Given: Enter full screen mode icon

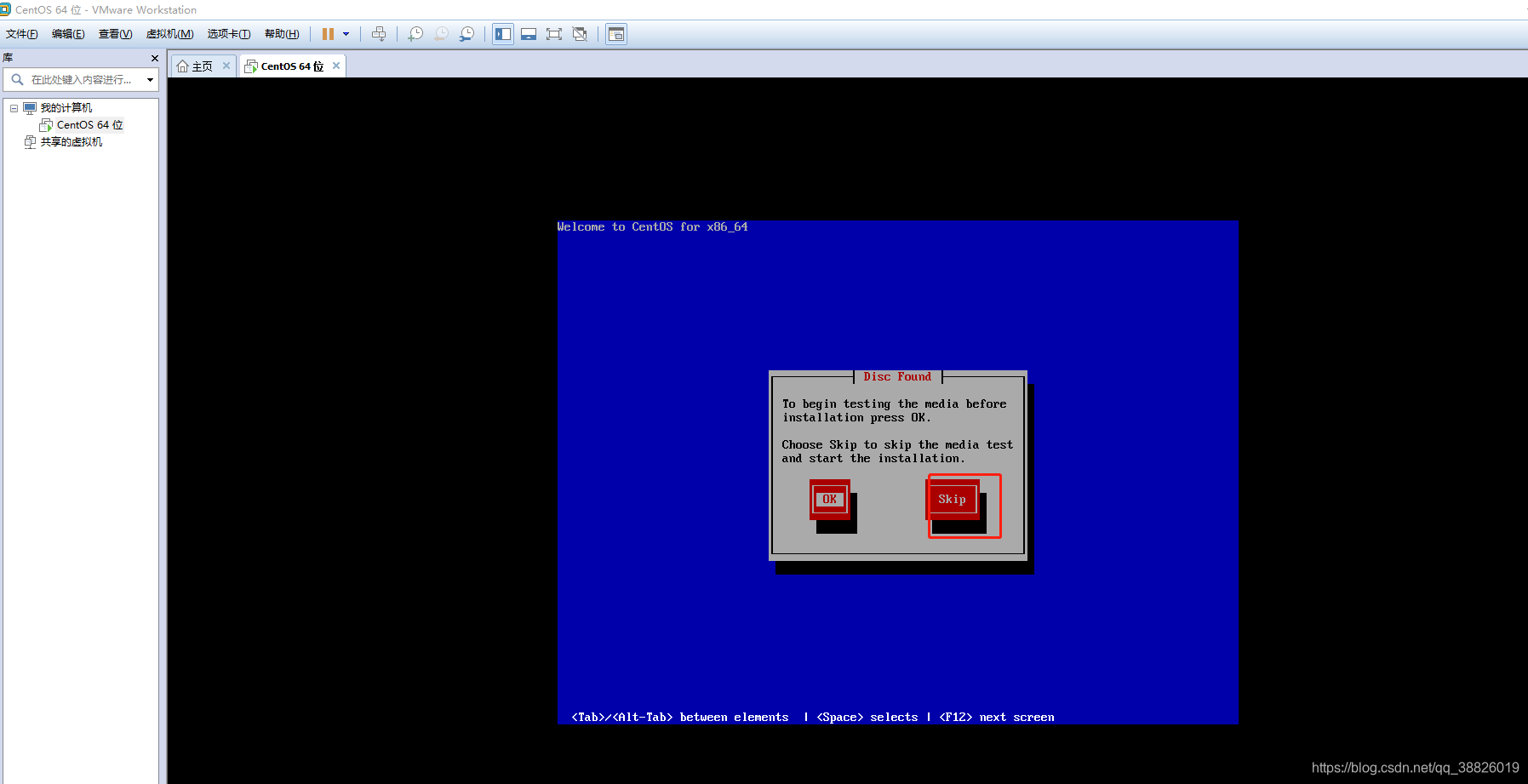Looking at the screenshot, I should [554, 34].
